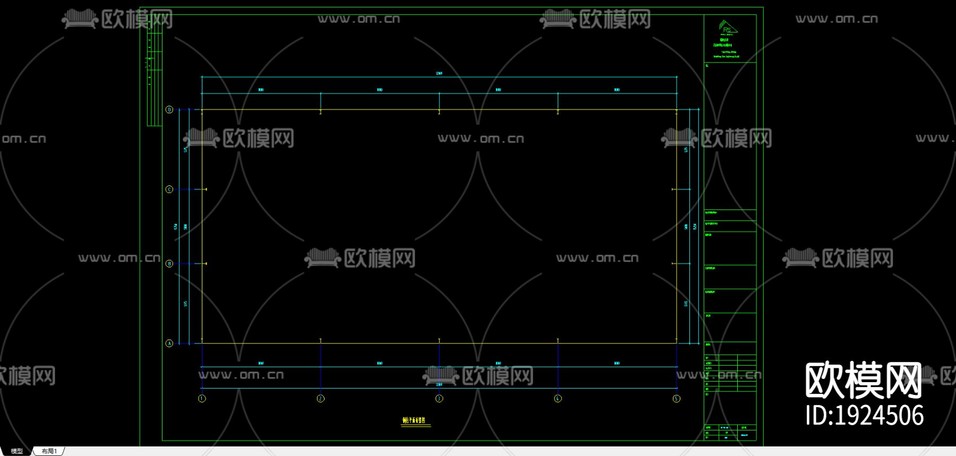Select grid axis bubble 3
The height and width of the screenshot is (456, 956).
point(439,399)
